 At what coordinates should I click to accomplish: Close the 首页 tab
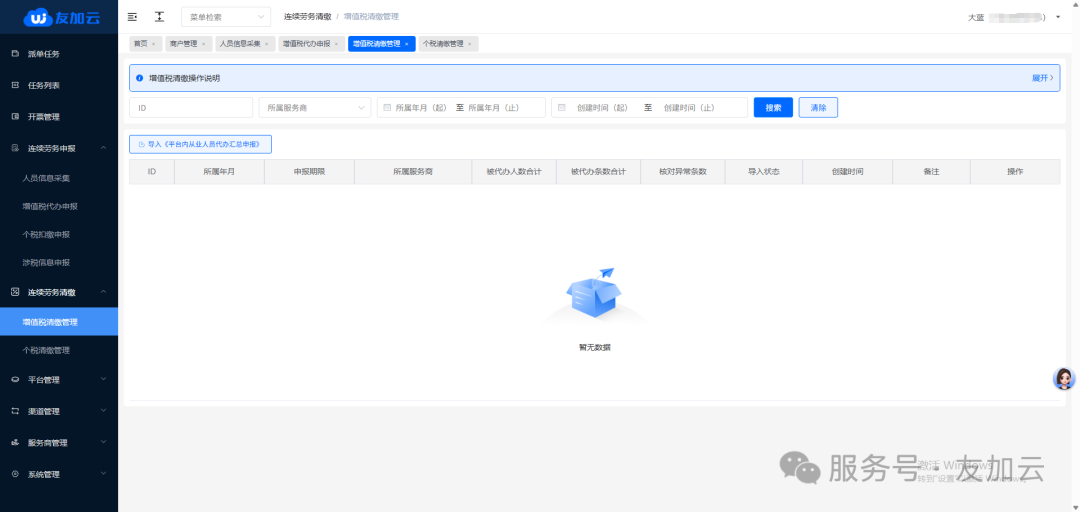pos(154,44)
